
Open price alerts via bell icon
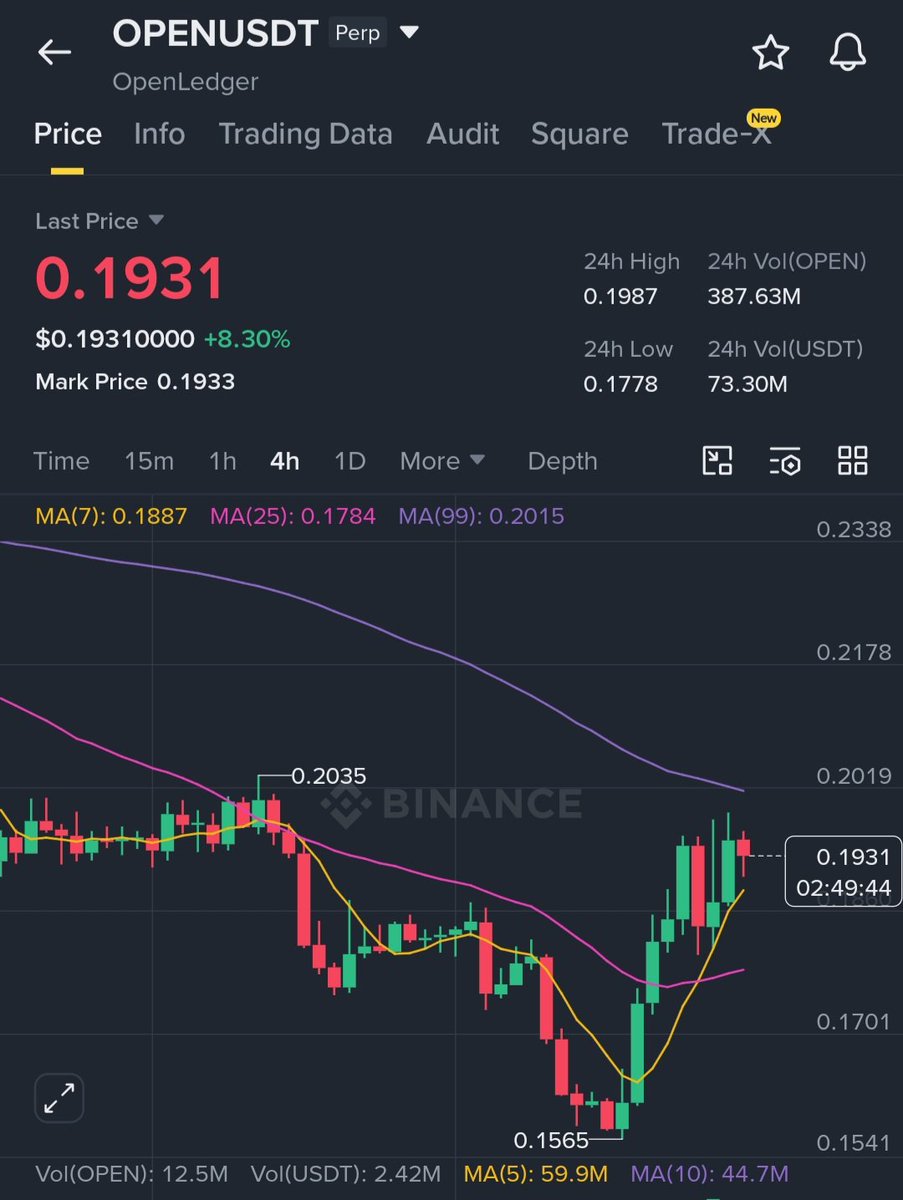tap(848, 52)
